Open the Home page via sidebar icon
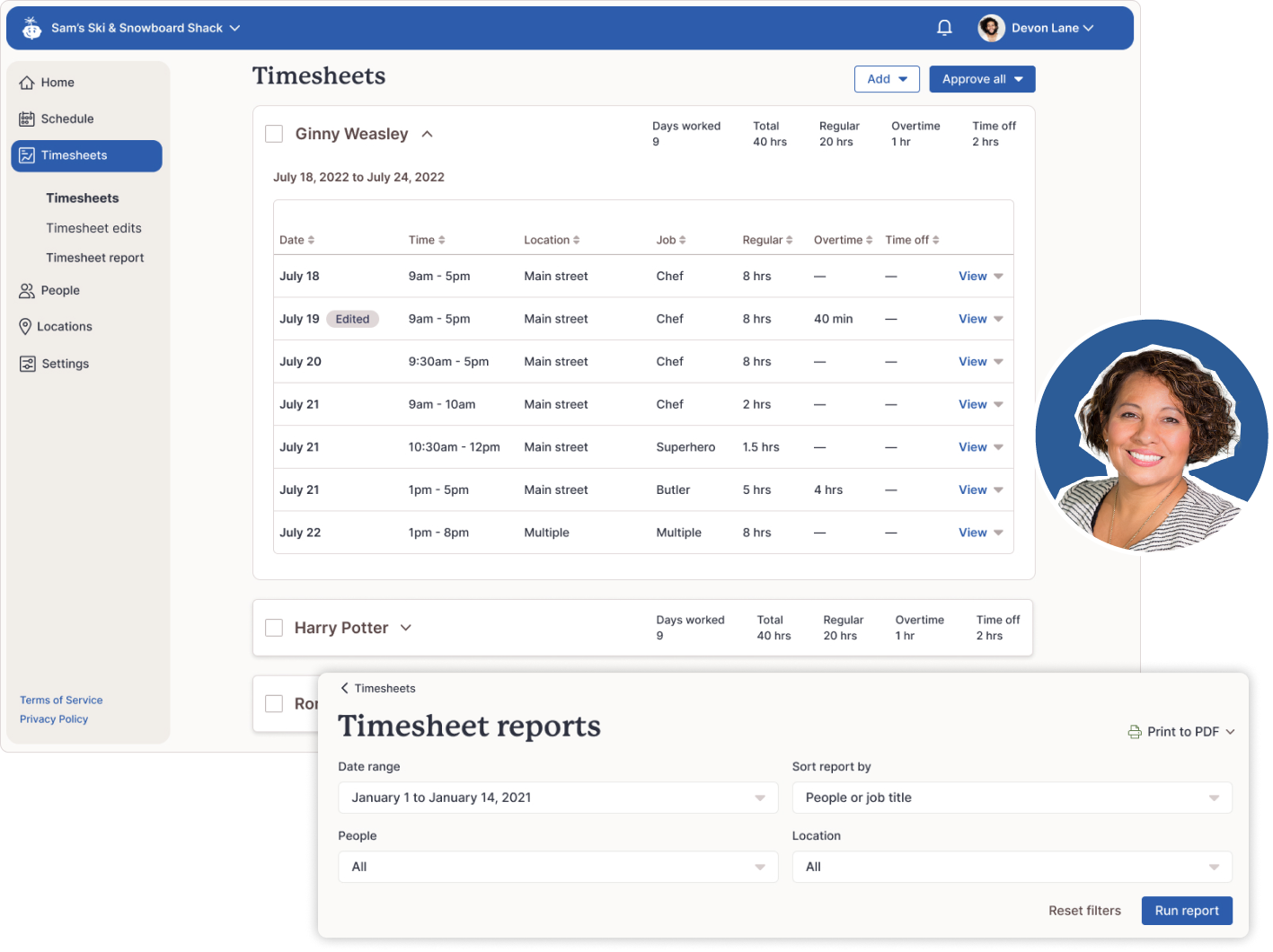This screenshot has width=1273, height=952. click(x=26, y=82)
